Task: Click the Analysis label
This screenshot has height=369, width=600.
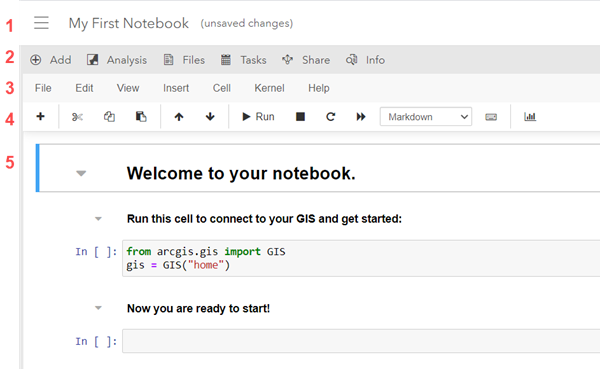Action: tap(127, 60)
